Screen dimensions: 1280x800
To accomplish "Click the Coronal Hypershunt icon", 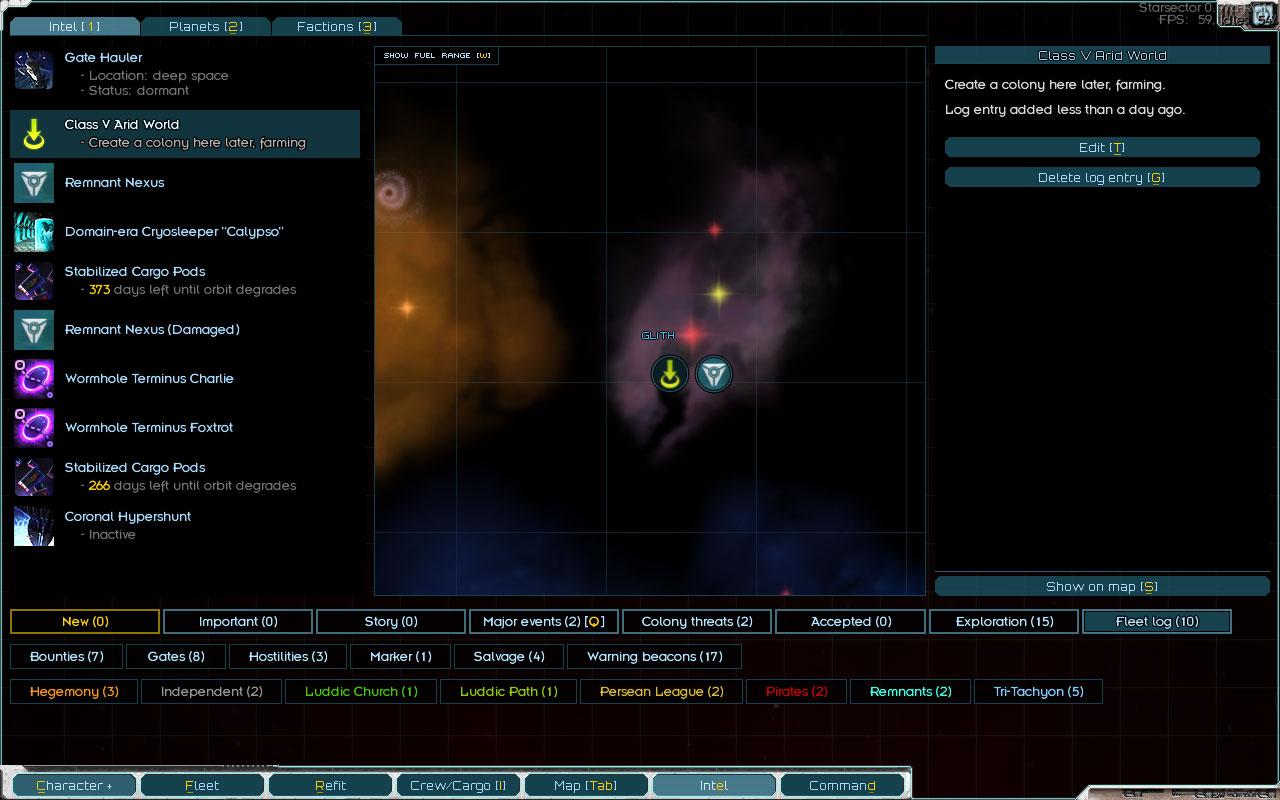I will pos(34,526).
